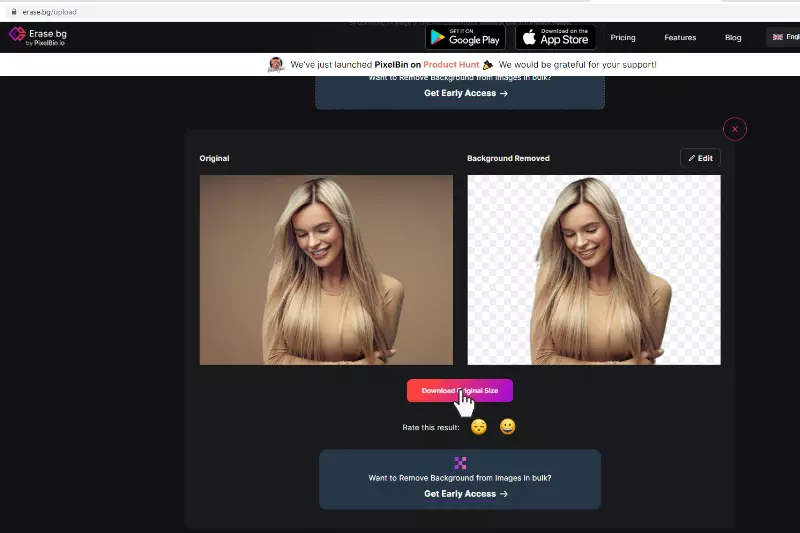800x533 pixels.
Task: Click the 'Background Removed' label
Action: click(x=508, y=158)
